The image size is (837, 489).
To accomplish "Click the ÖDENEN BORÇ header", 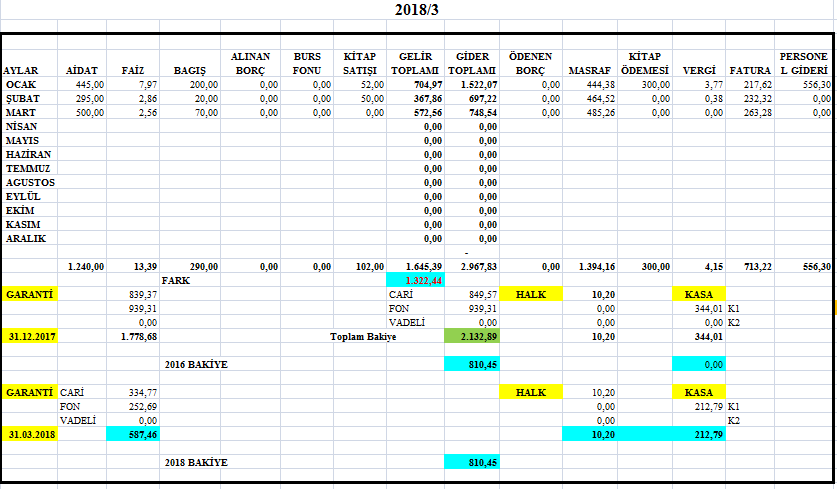I will point(531,64).
